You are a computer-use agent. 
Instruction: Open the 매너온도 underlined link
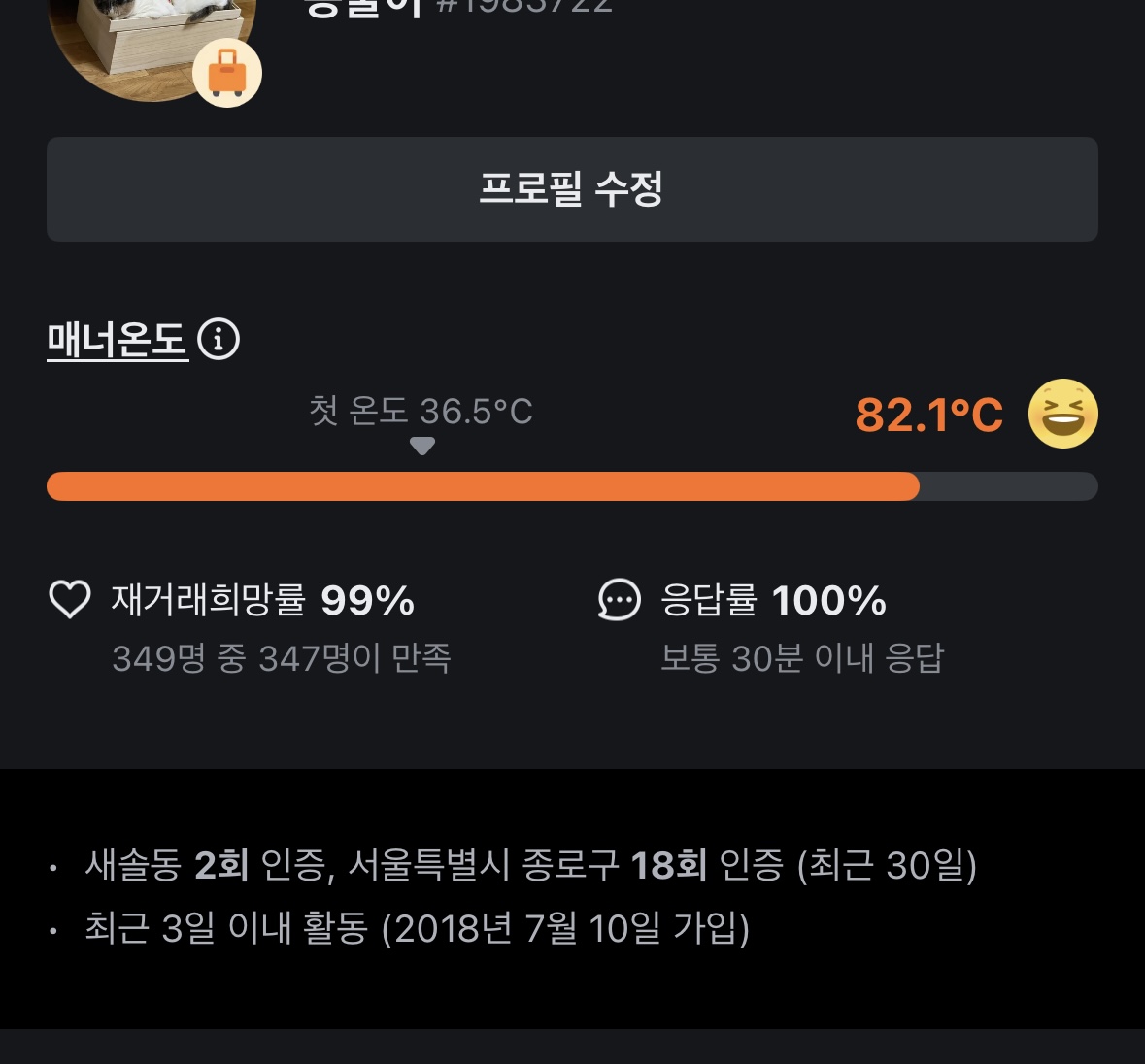pos(118,340)
